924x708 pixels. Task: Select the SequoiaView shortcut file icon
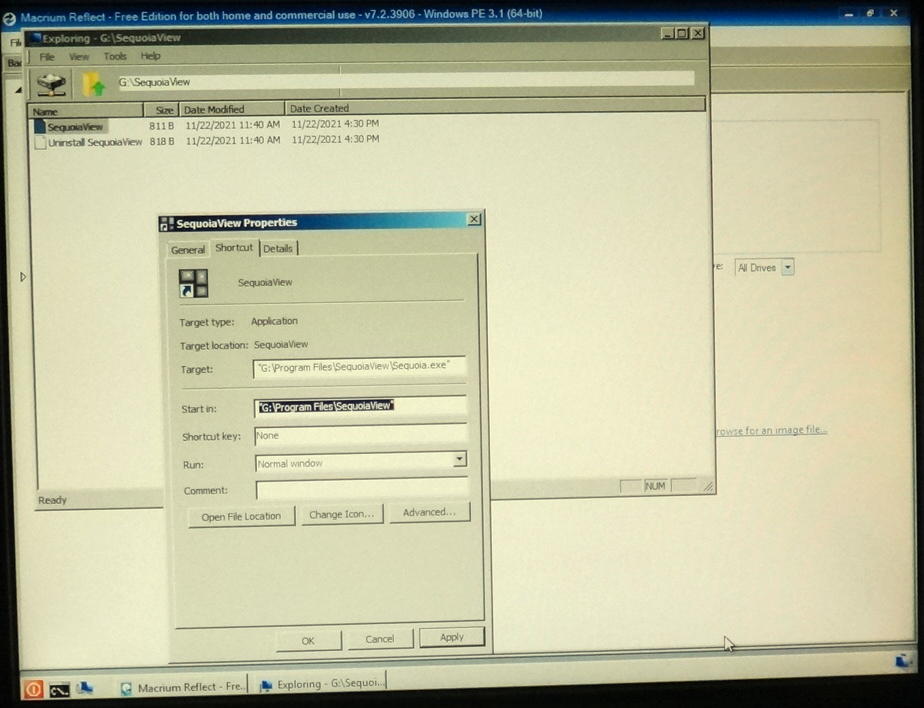(39, 127)
